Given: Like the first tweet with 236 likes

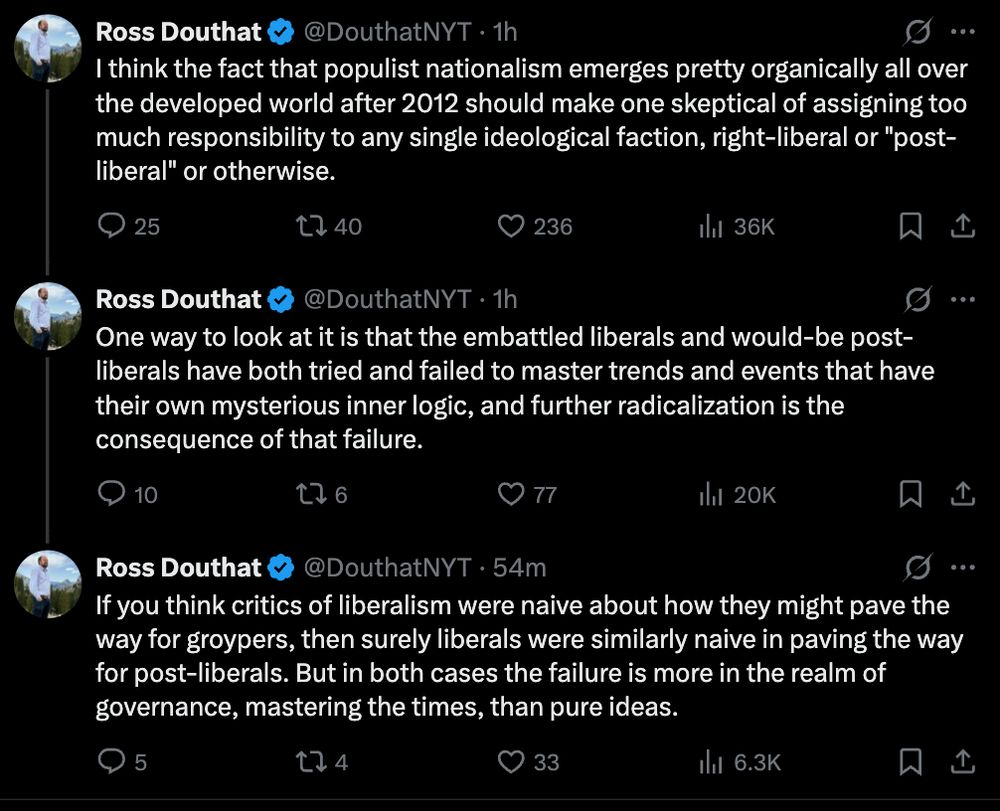Looking at the screenshot, I should (x=512, y=226).
